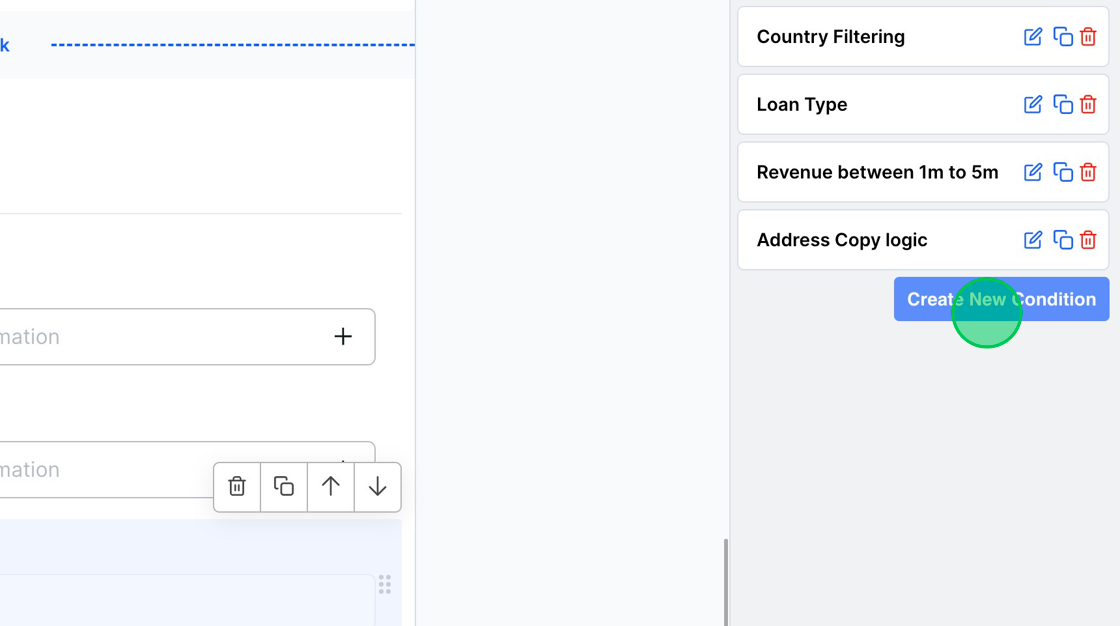
Task: Duplicate the Revenue between 1m to 5m condition
Action: tap(1062, 173)
